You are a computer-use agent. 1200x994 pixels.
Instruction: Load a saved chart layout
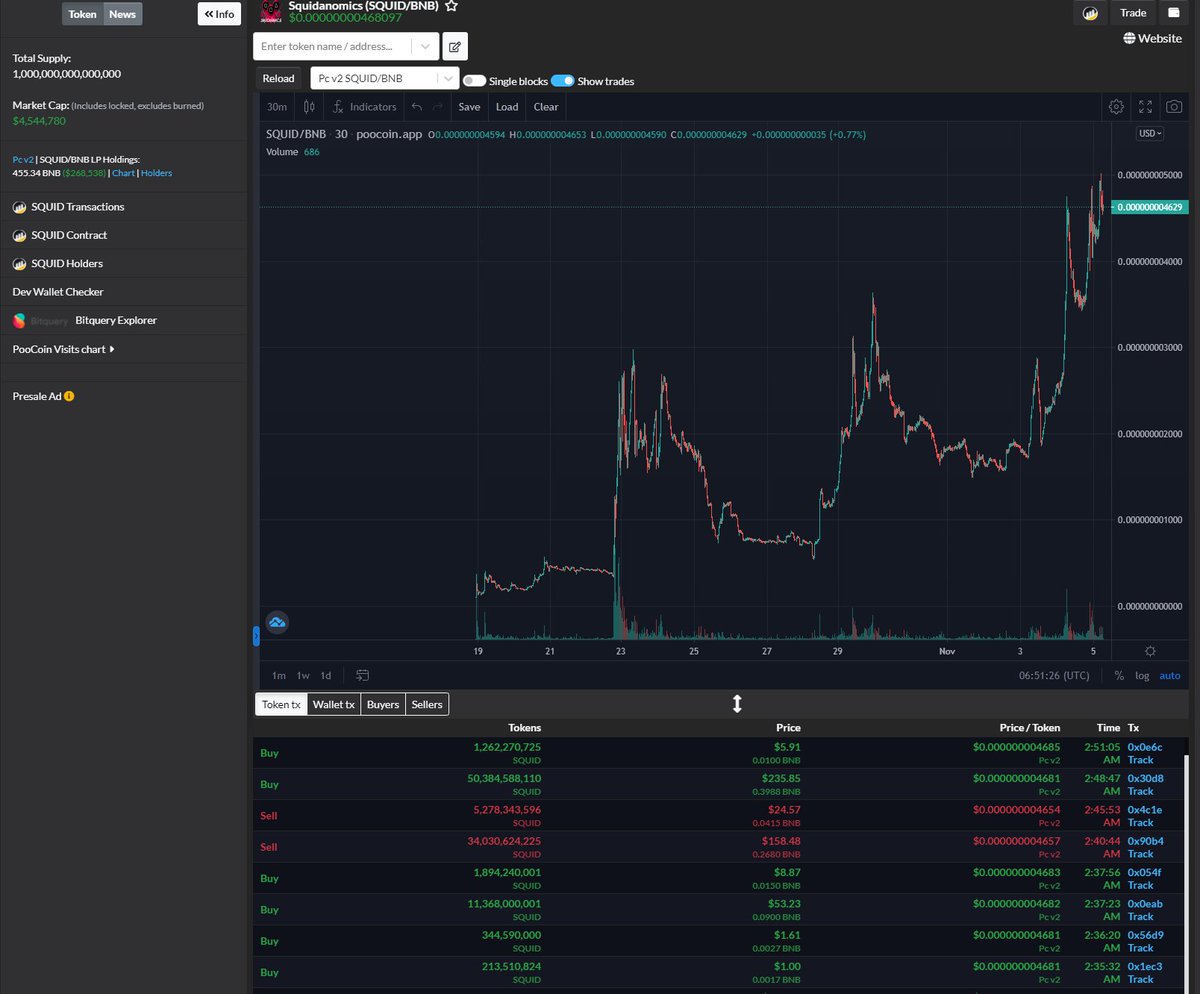(507, 107)
